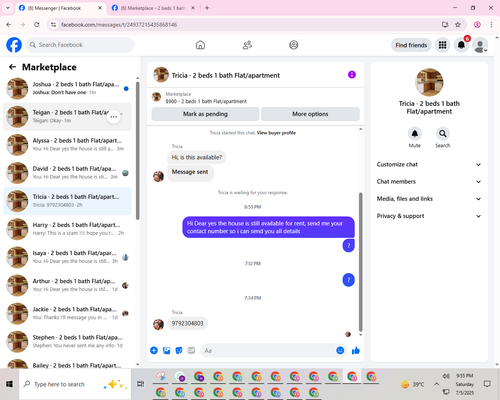The width and height of the screenshot is (500, 400).
Task: Open the Facebook home icon
Action: tap(200, 45)
